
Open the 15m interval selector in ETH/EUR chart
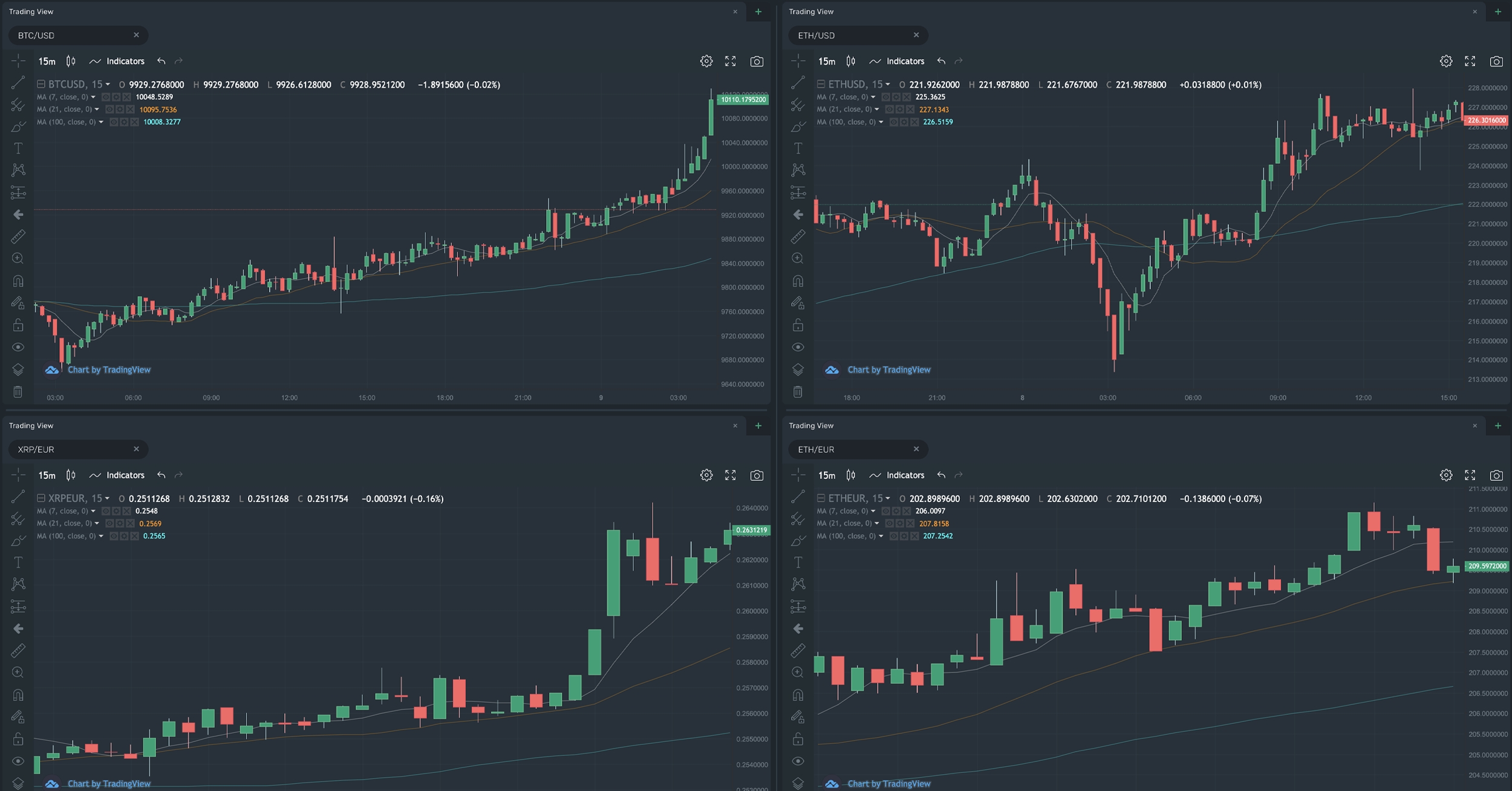tap(826, 475)
